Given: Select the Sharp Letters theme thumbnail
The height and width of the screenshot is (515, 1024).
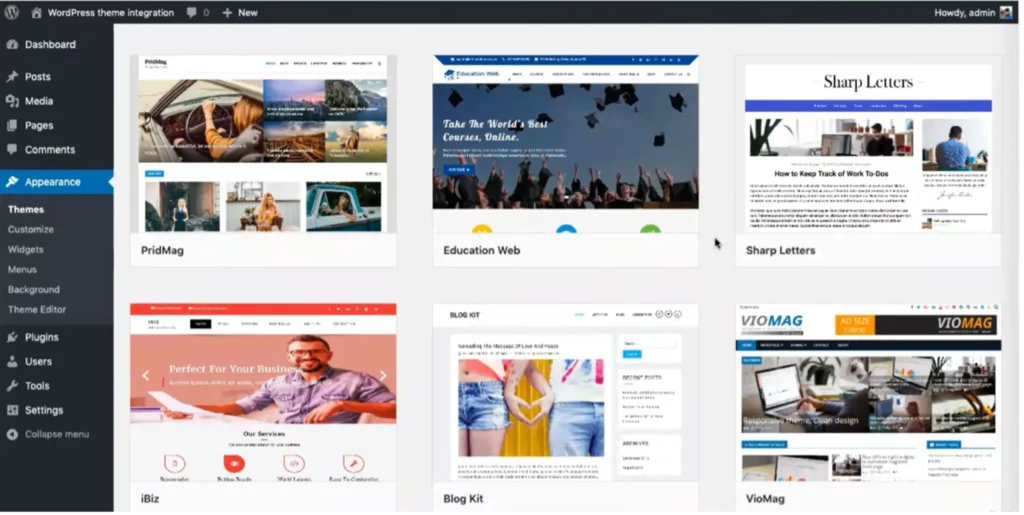Looking at the screenshot, I should pyautogui.click(x=868, y=144).
